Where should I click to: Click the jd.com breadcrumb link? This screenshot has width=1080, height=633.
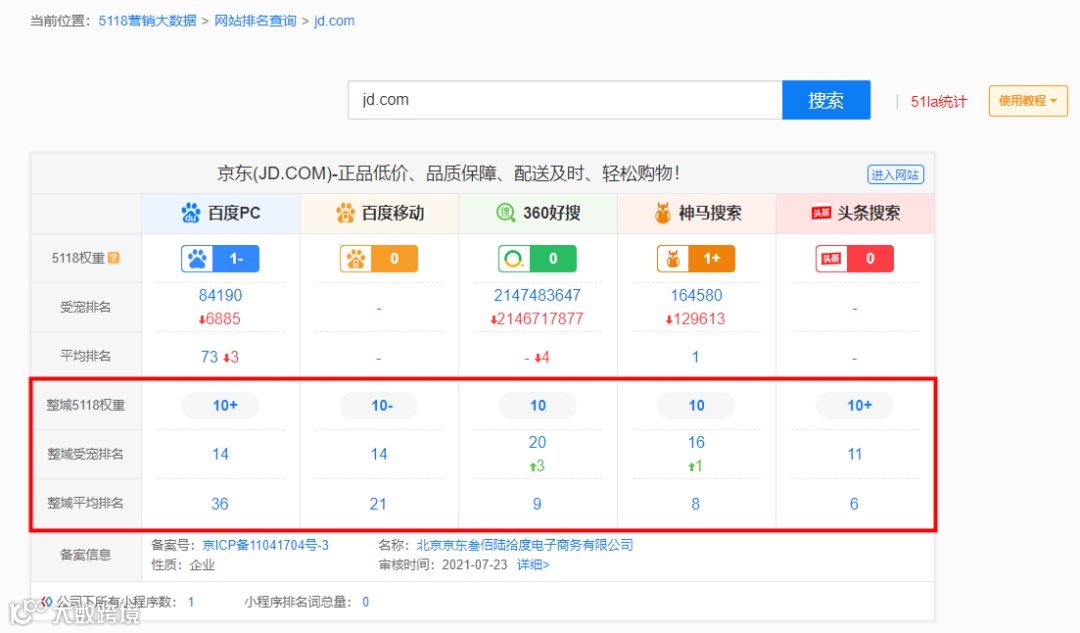click(334, 21)
